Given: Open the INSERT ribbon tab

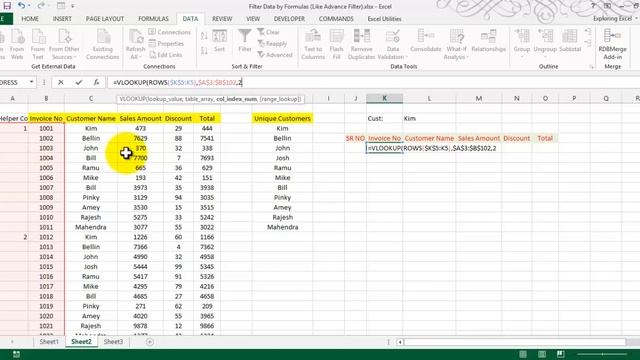Looking at the screenshot, I should click(62, 19).
